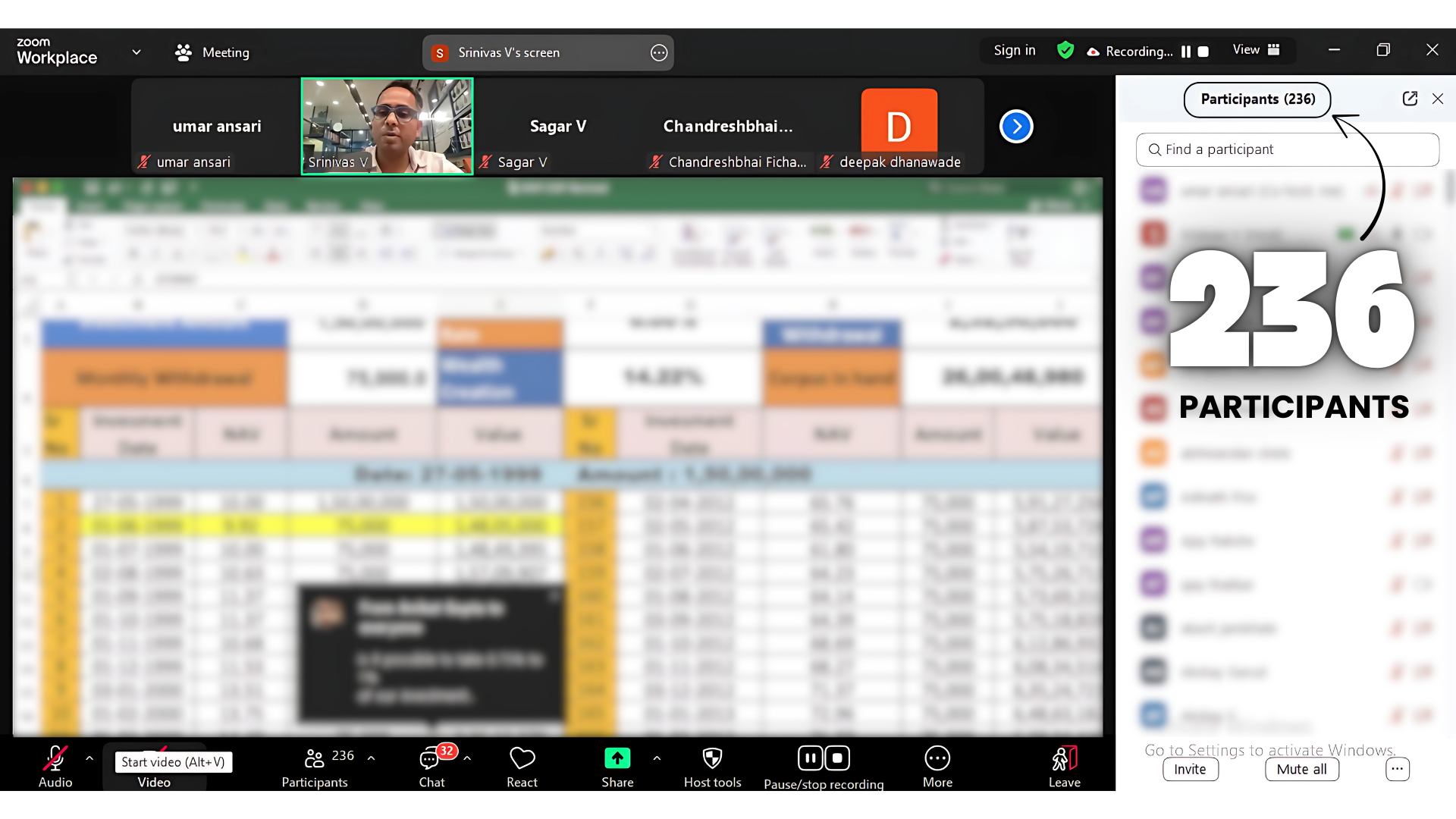Open Meeting tab in top bar
Screen dimensions: 1456x819
212,52
